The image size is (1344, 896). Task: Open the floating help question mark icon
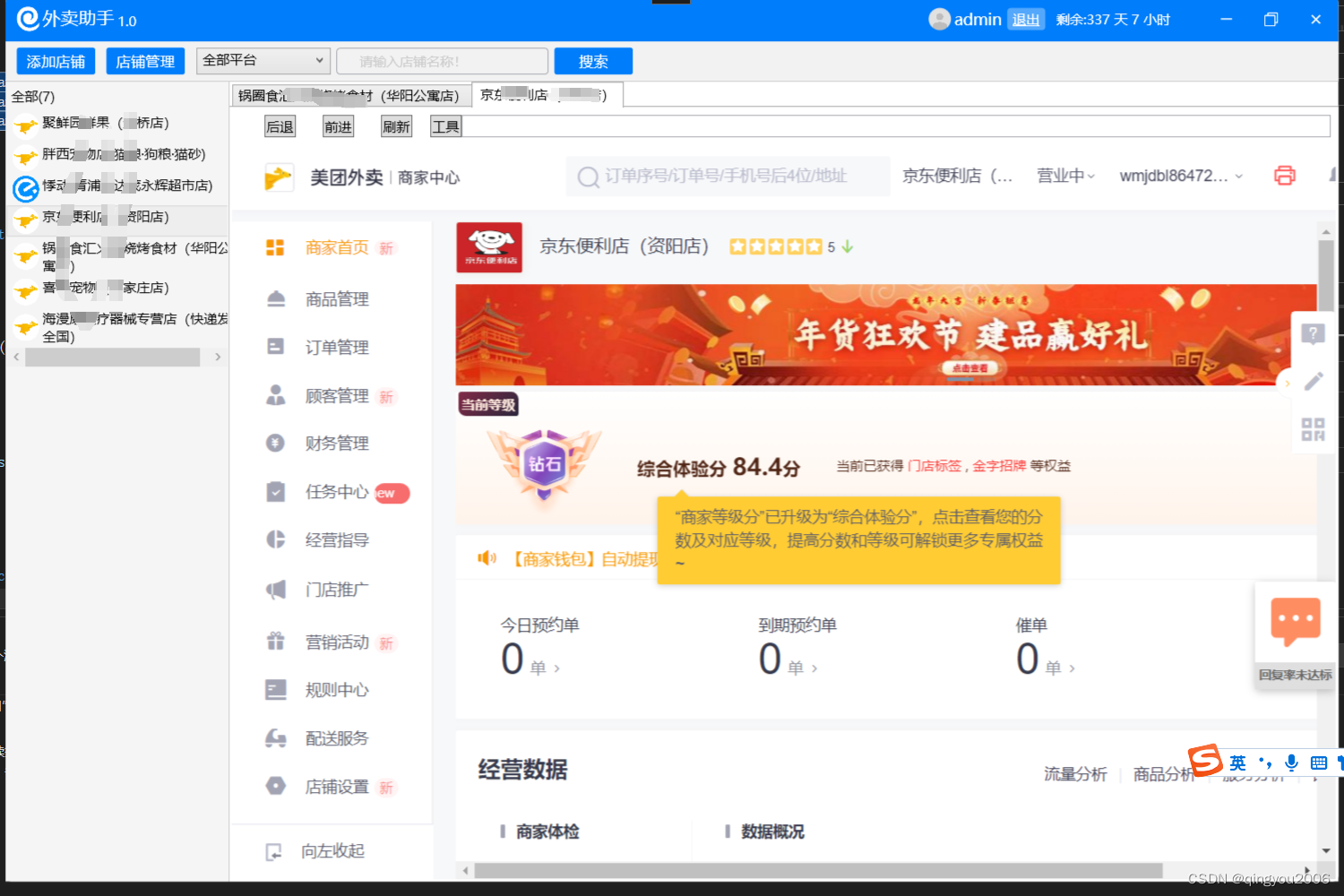click(1312, 333)
